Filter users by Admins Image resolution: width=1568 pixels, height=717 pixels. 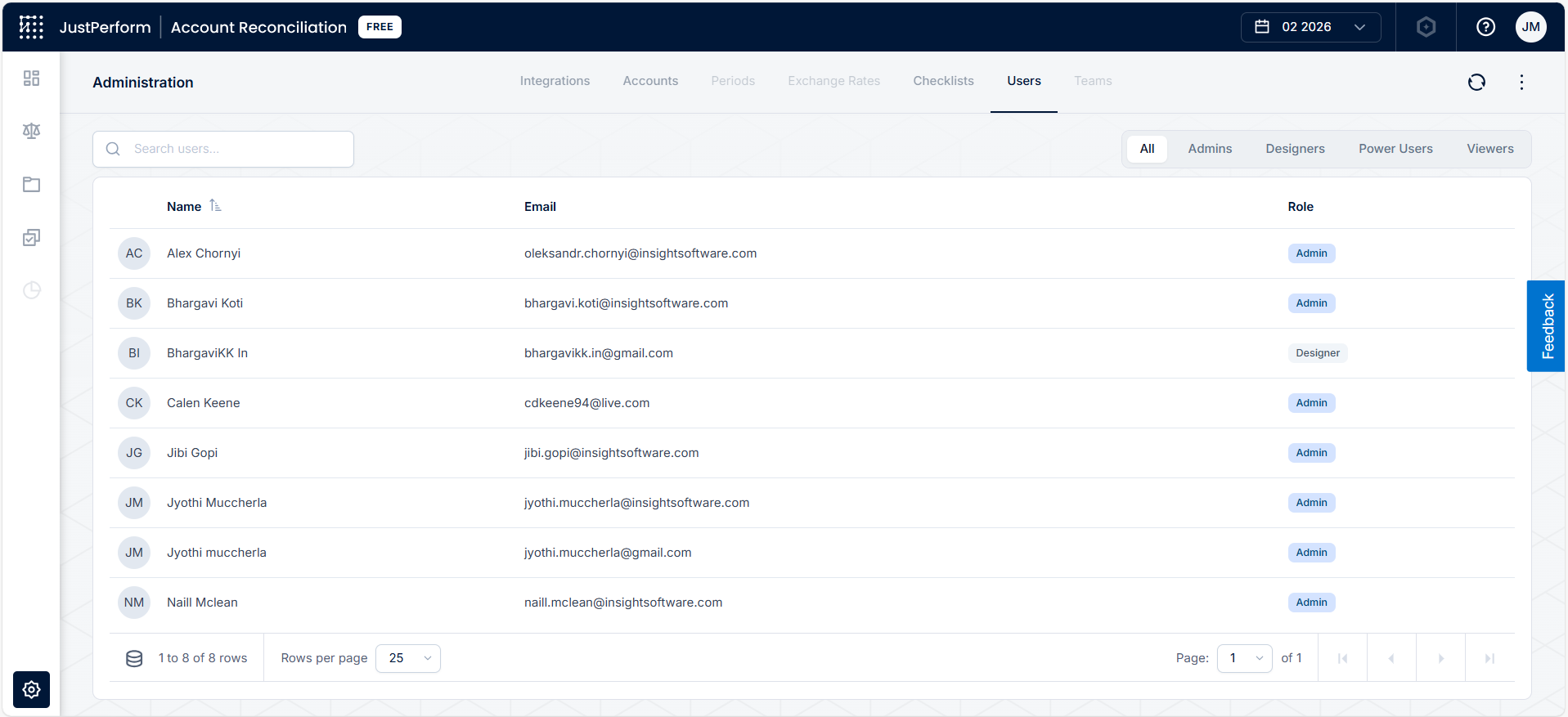[1210, 149]
